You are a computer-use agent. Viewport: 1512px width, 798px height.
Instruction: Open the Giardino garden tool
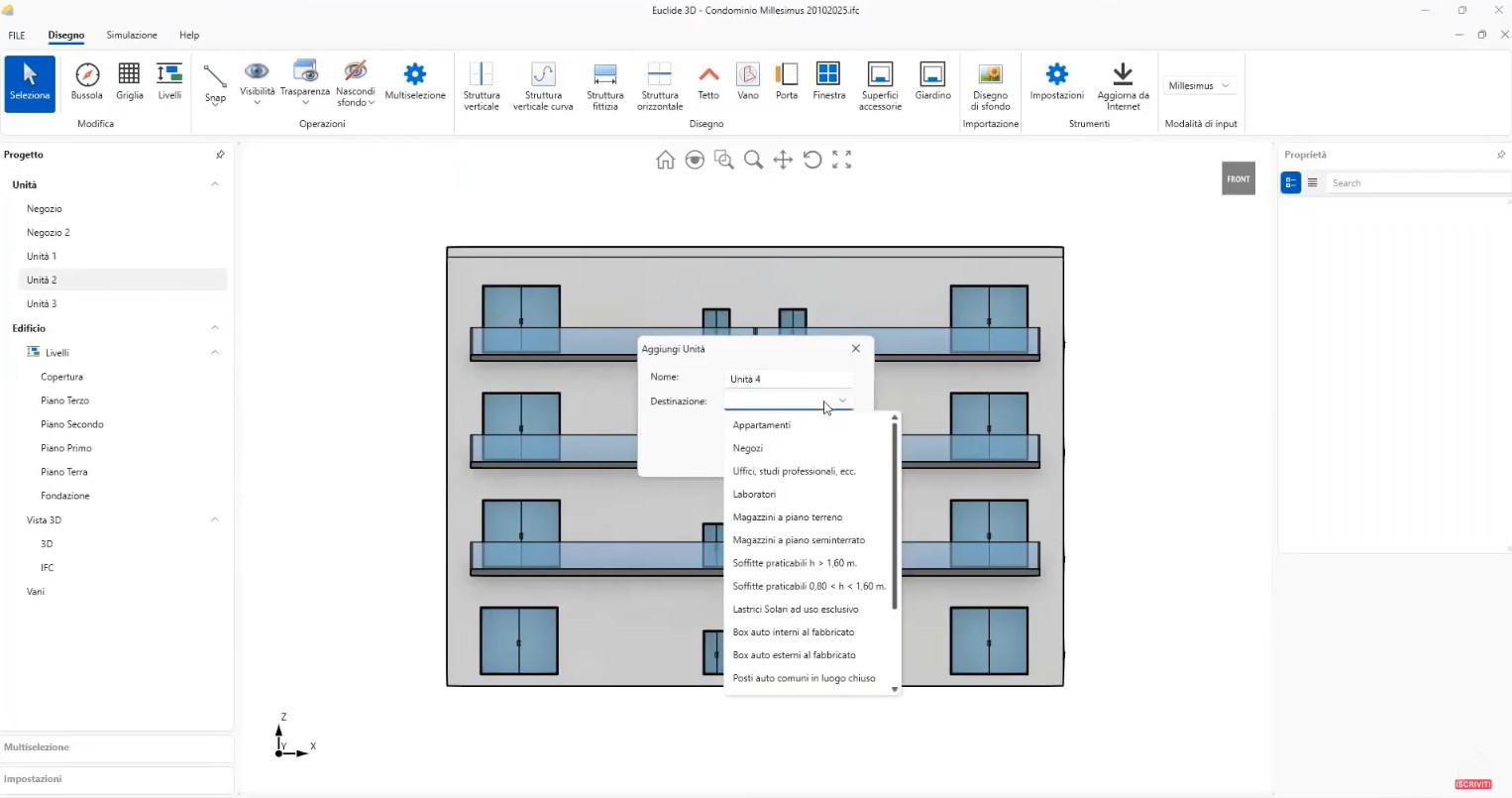932,80
